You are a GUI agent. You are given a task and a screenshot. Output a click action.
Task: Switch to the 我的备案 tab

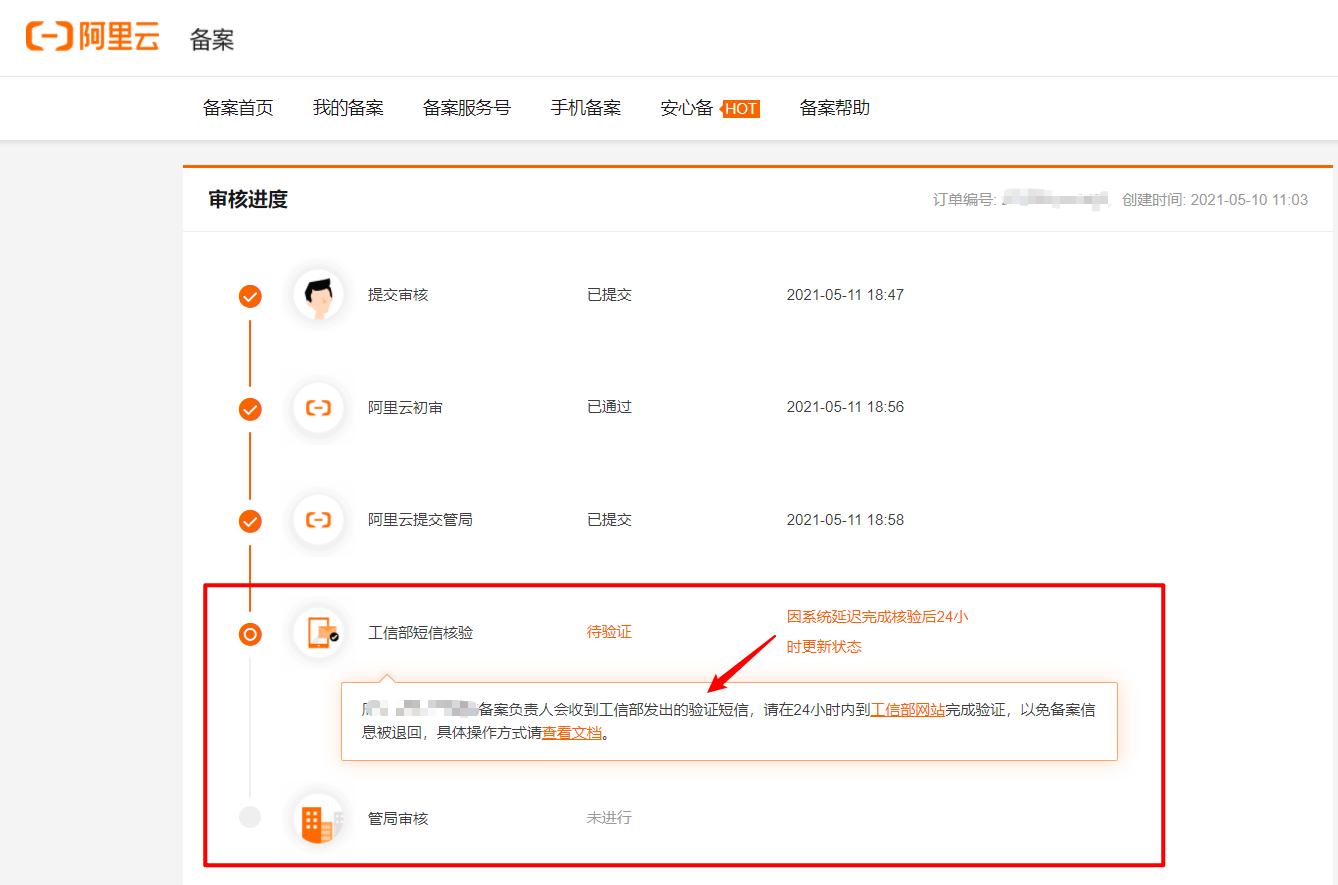pyautogui.click(x=348, y=108)
